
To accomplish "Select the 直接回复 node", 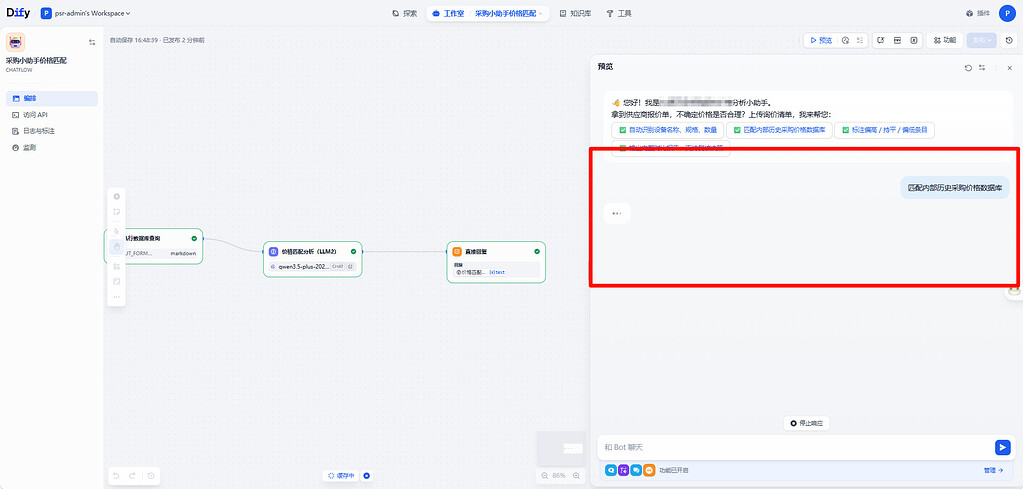I will (496, 262).
